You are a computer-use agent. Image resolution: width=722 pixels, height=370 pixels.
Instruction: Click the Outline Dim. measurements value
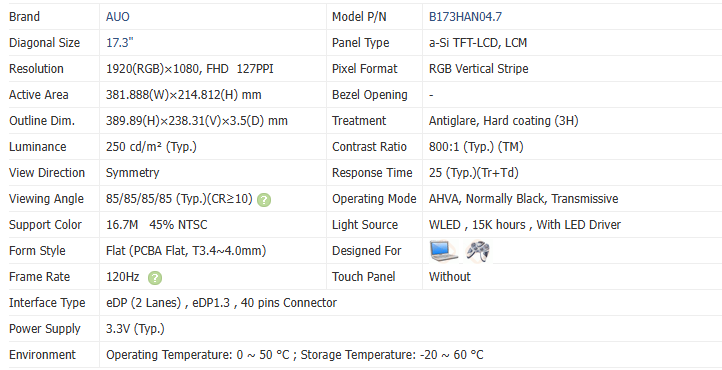(197, 121)
